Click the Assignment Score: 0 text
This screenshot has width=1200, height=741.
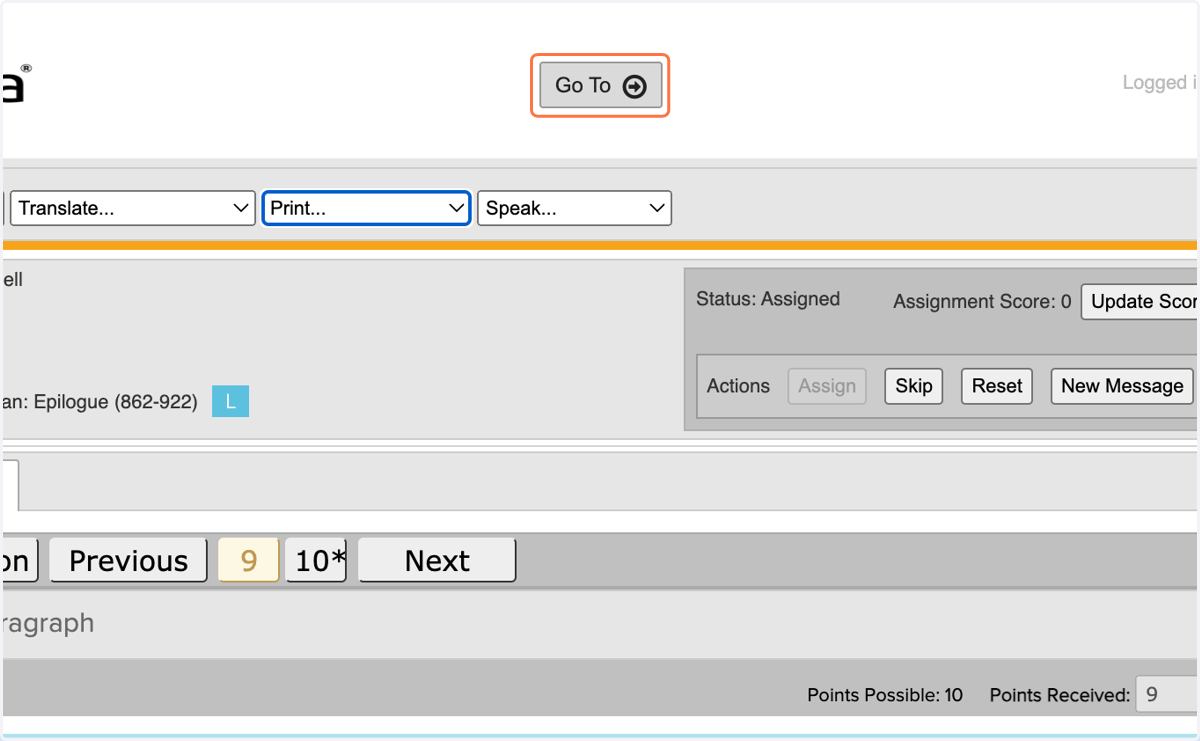coord(982,301)
